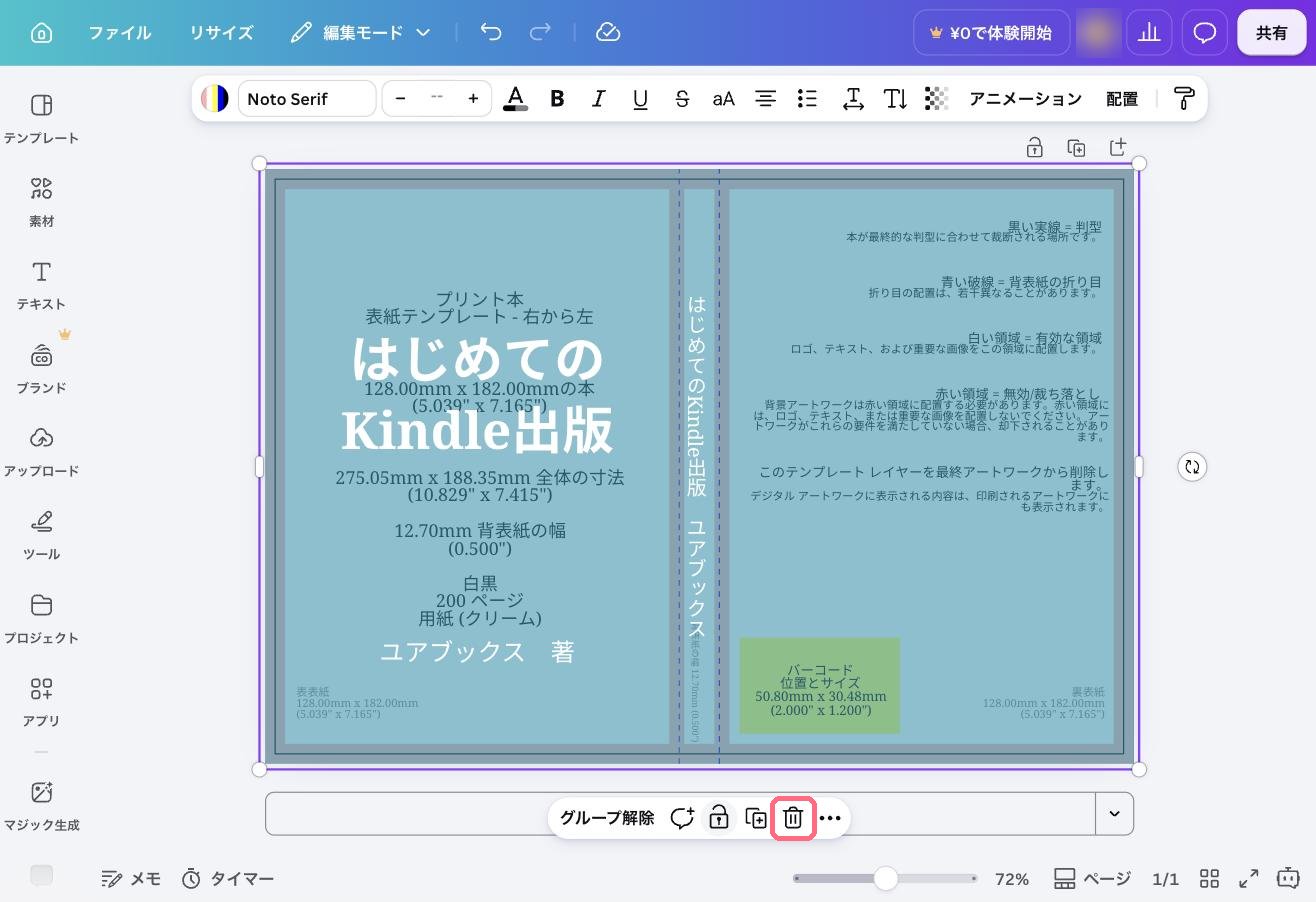Select the copy style paint roller
The image size is (1316, 902).
[1184, 98]
